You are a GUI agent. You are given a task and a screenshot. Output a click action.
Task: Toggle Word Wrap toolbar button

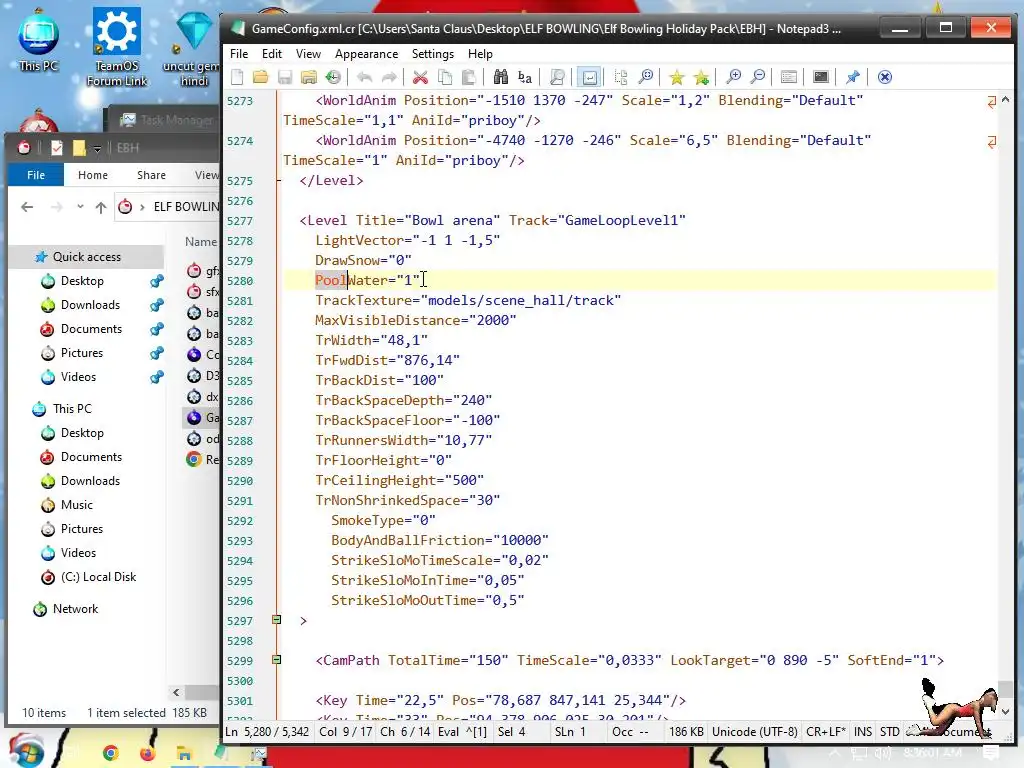589,77
